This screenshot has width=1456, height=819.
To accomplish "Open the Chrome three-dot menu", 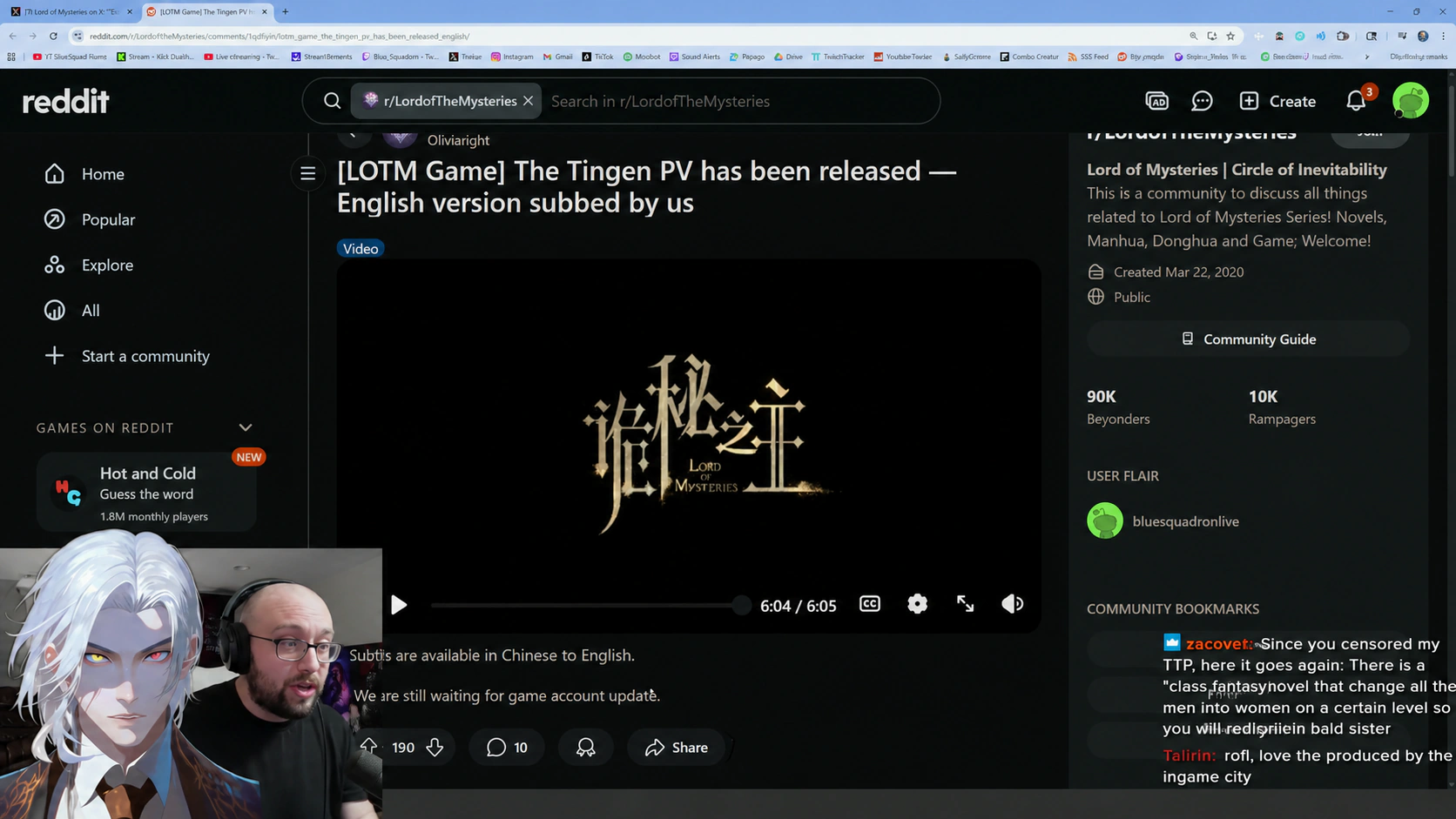I will coord(1443,36).
